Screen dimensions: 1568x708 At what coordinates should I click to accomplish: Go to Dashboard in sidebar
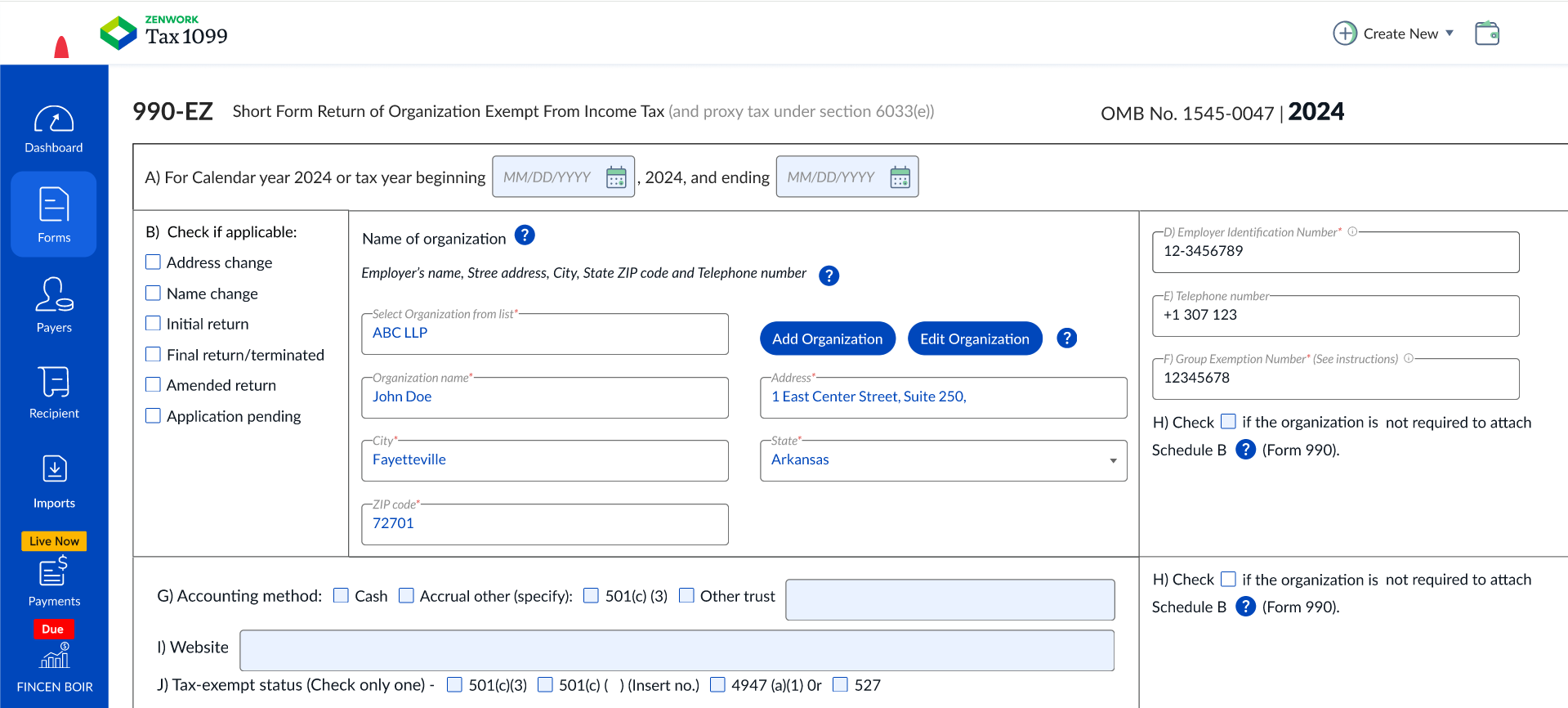pyautogui.click(x=54, y=130)
